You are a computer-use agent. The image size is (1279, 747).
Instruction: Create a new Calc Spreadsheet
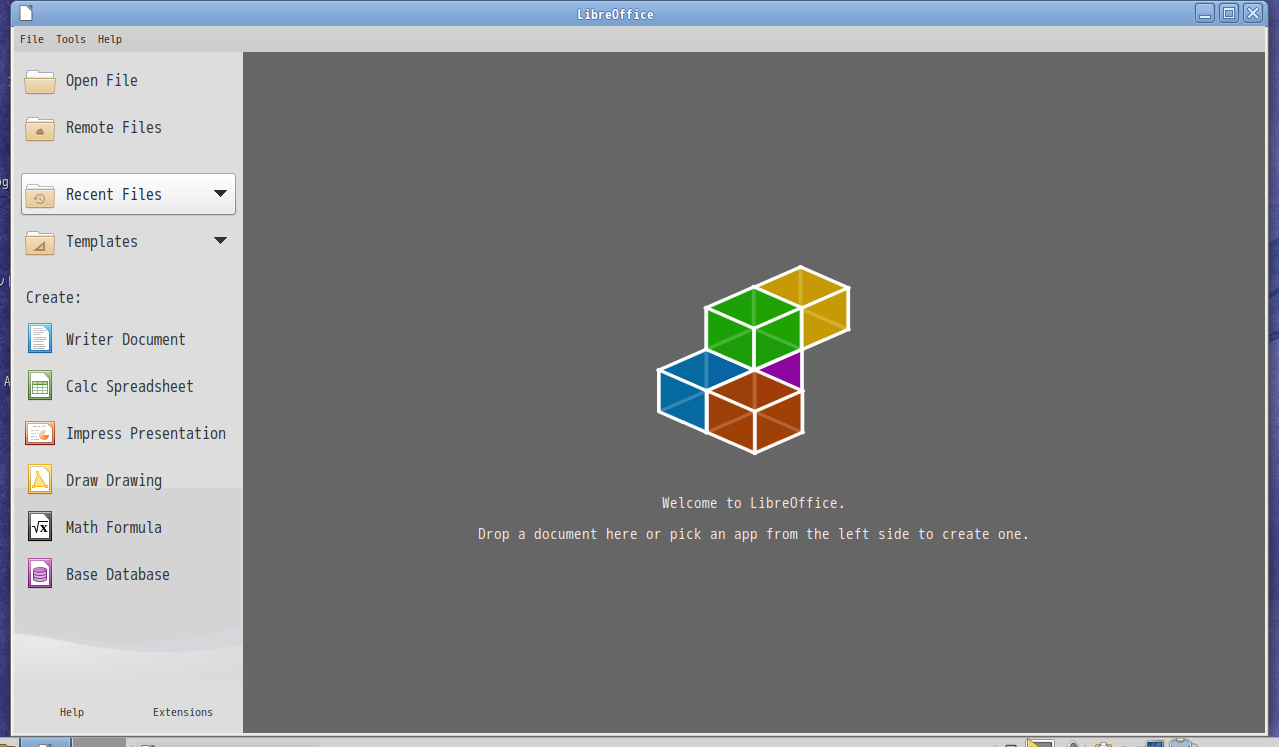128,386
